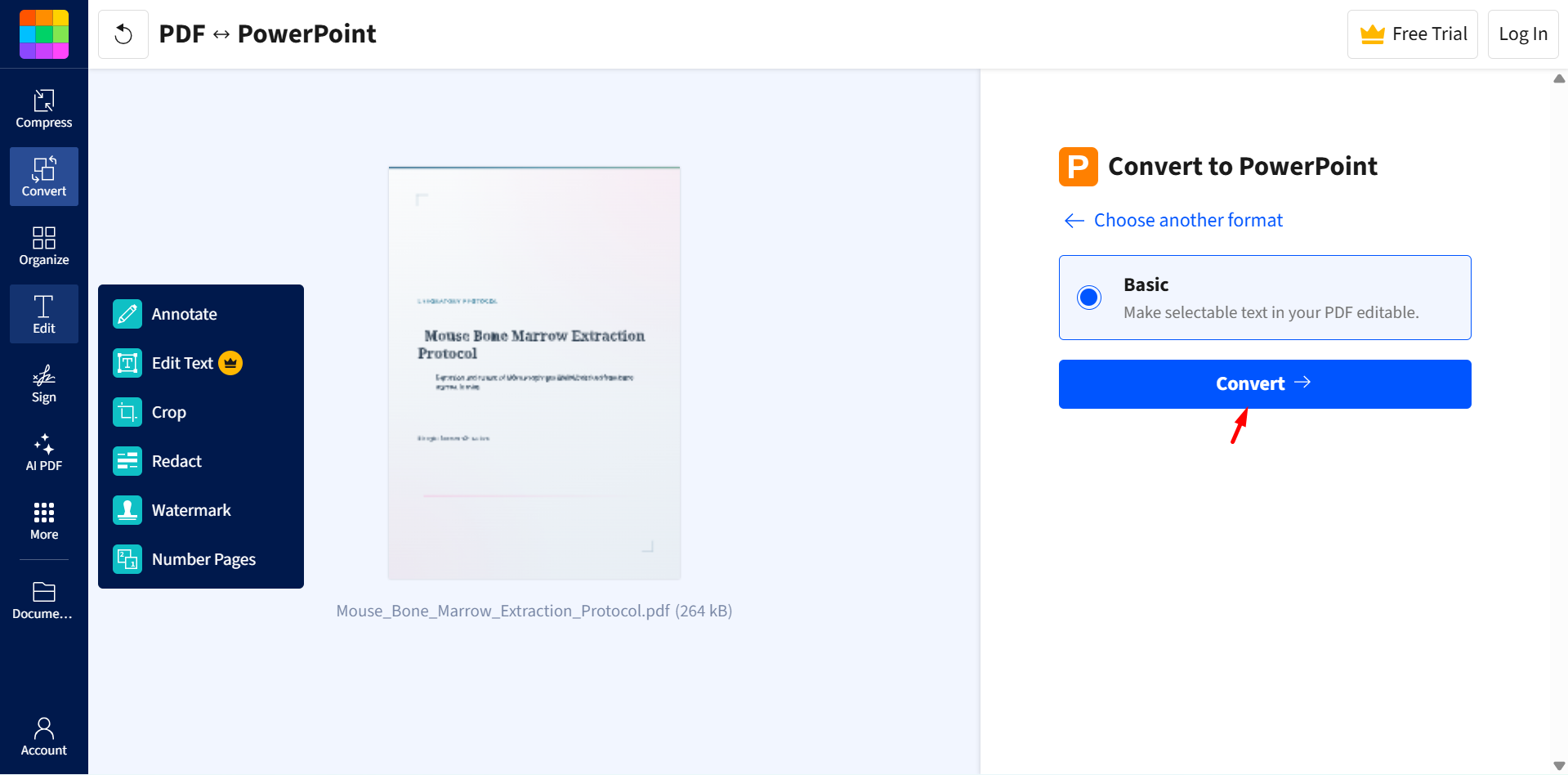This screenshot has width=1568, height=775.
Task: Choose Edit Text from the Edit submenu
Action: (201, 363)
